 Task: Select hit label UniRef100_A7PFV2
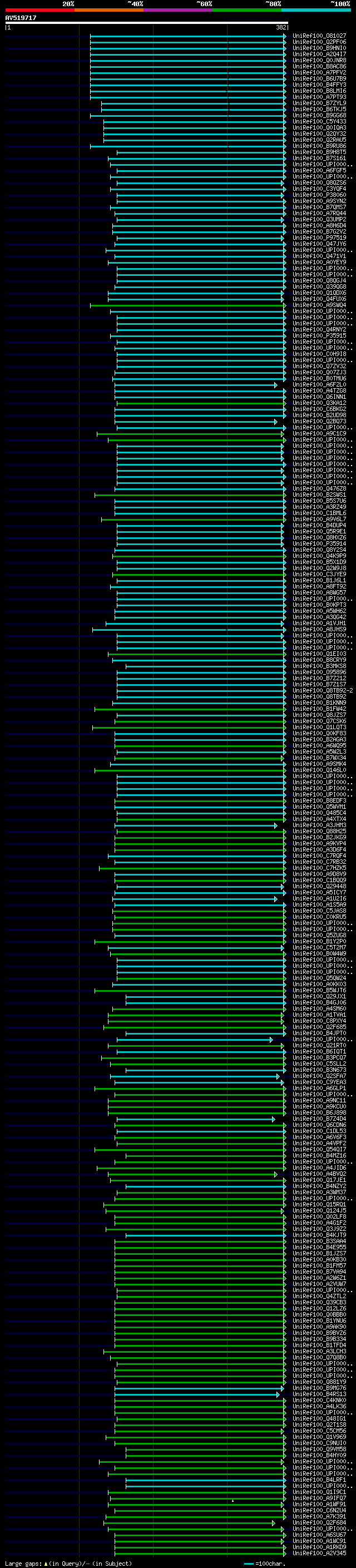(319, 72)
